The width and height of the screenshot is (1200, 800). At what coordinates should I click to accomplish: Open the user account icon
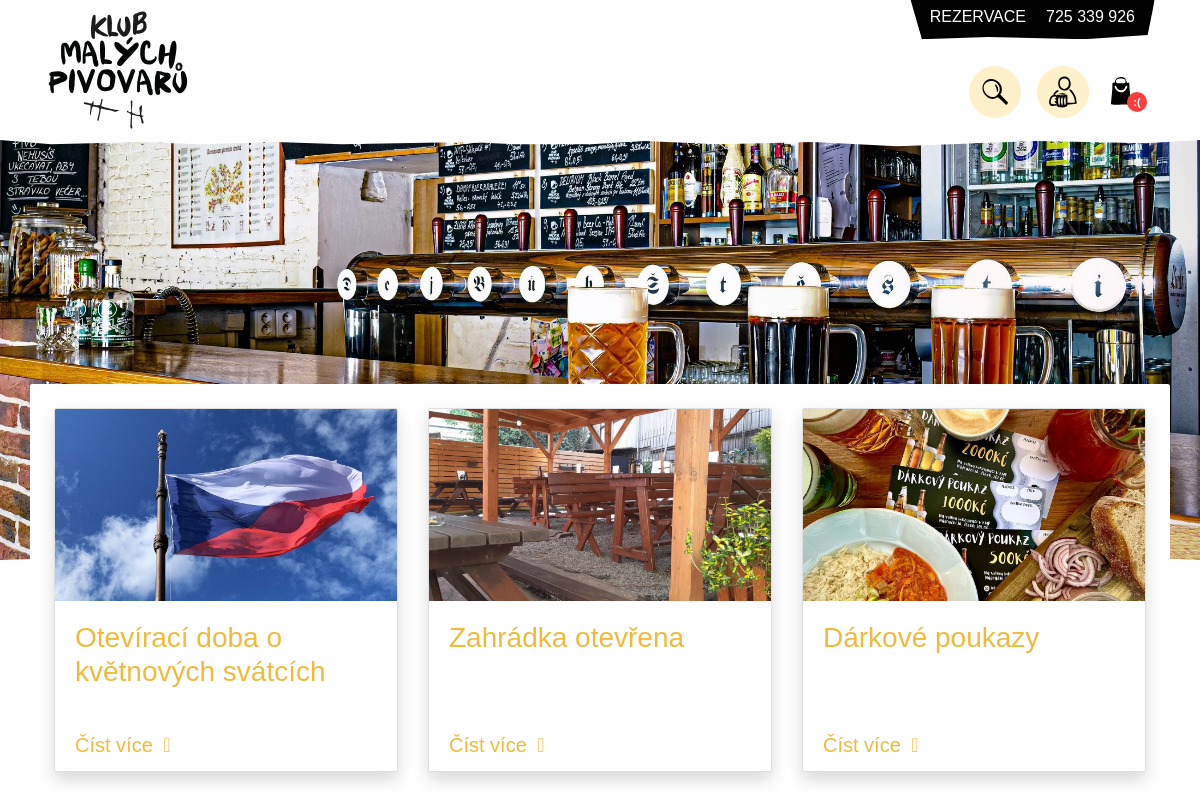1063,92
